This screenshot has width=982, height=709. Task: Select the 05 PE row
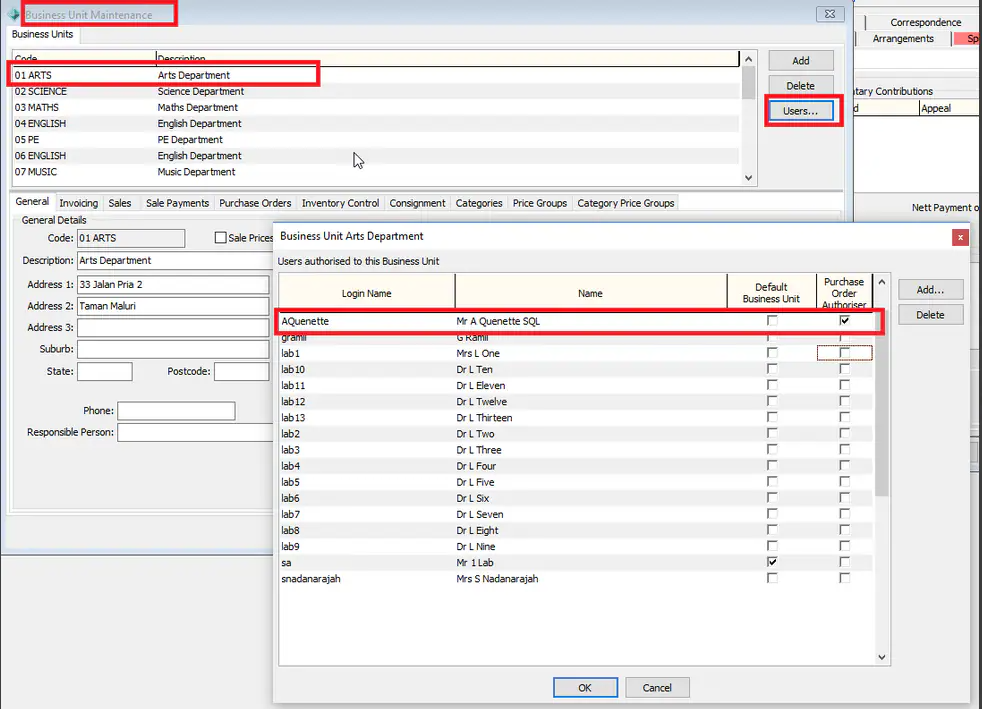coord(376,140)
